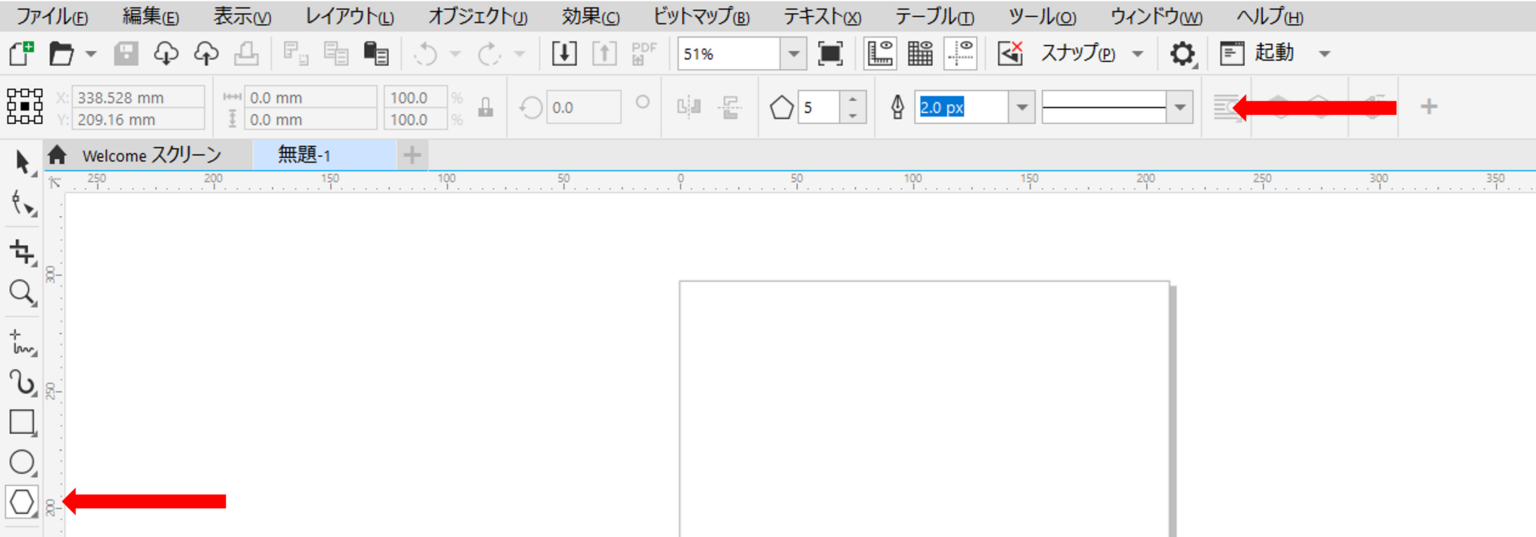1536x537 pixels.
Task: Select the Ellipse tool
Action: (22, 462)
